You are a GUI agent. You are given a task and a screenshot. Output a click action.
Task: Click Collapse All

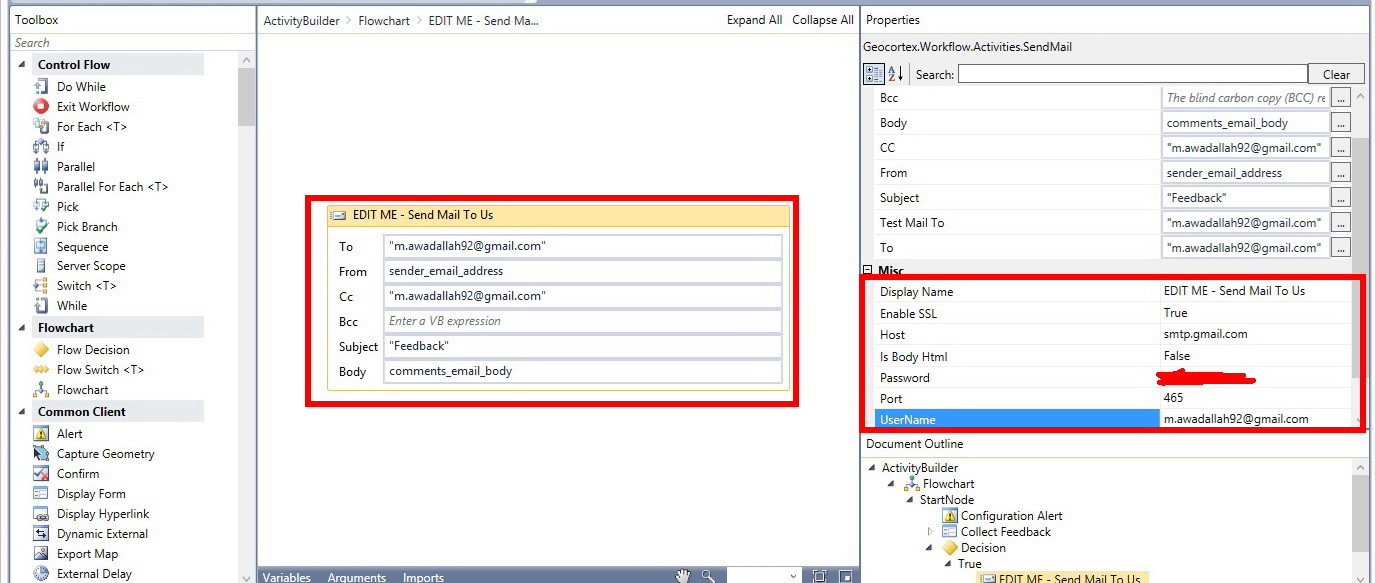pyautogui.click(x=823, y=20)
